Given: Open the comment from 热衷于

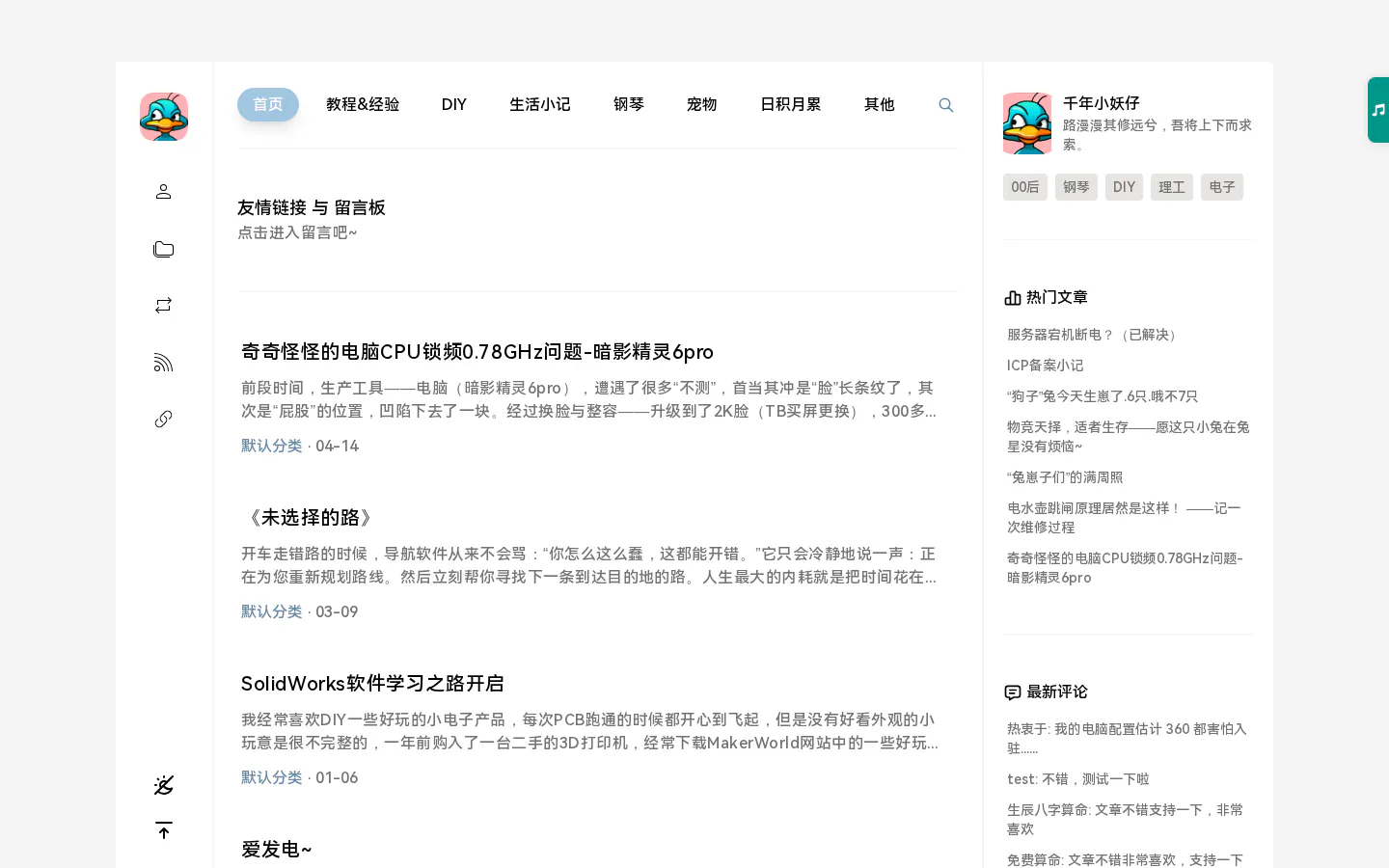Looking at the screenshot, I should click(x=1128, y=739).
